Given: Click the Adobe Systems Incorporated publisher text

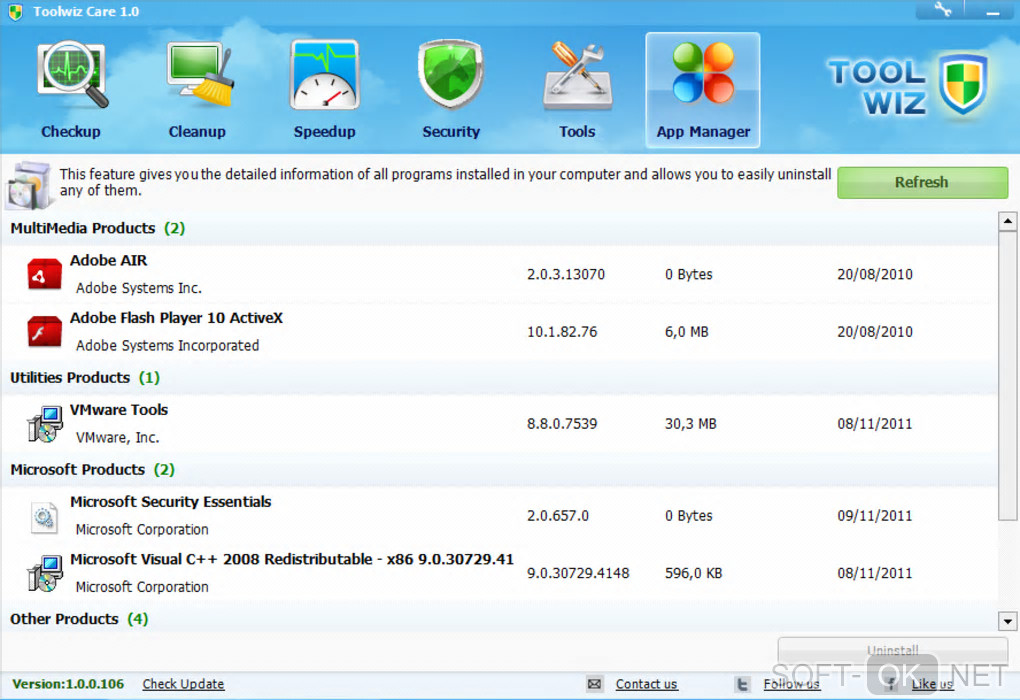Looking at the screenshot, I should (x=167, y=345).
